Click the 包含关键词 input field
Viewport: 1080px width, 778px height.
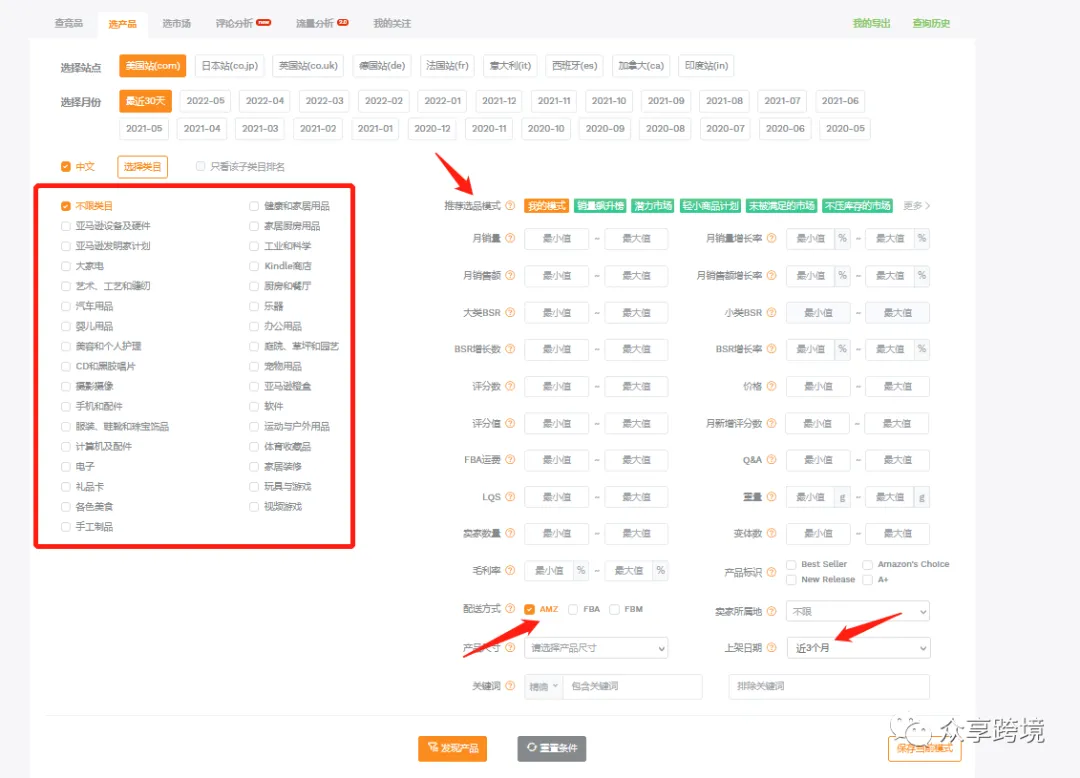coord(632,686)
